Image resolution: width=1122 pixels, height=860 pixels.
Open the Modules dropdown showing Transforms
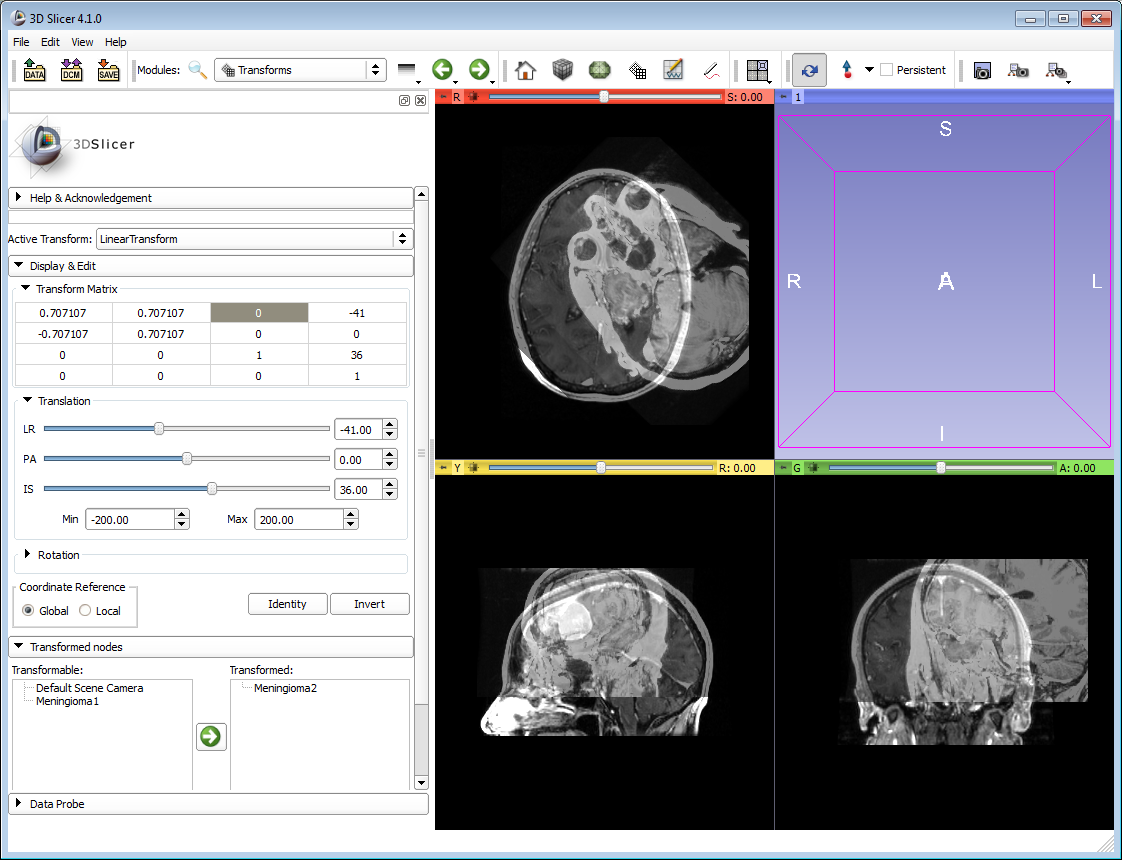point(300,70)
